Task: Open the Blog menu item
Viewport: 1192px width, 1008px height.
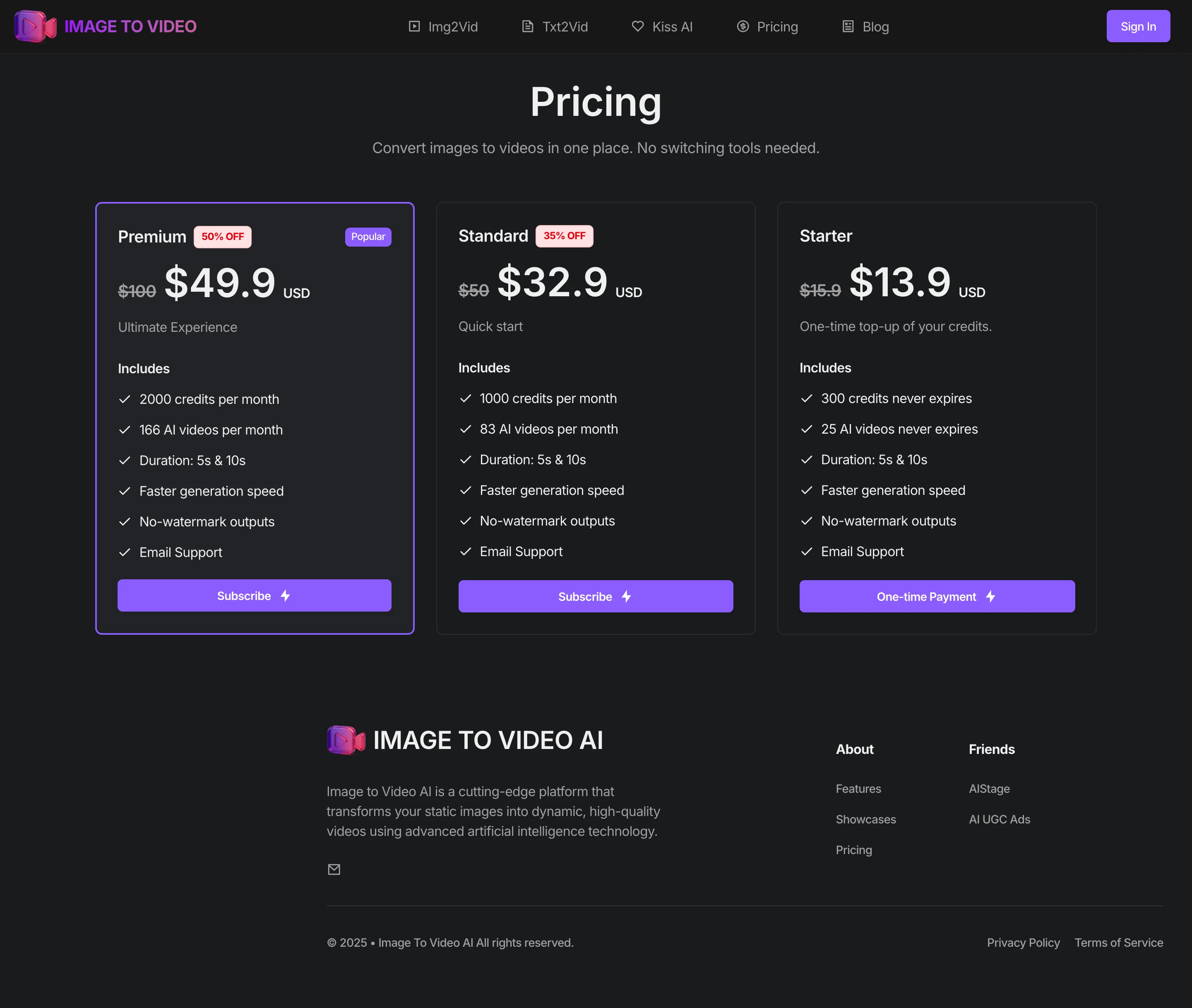Action: point(865,26)
